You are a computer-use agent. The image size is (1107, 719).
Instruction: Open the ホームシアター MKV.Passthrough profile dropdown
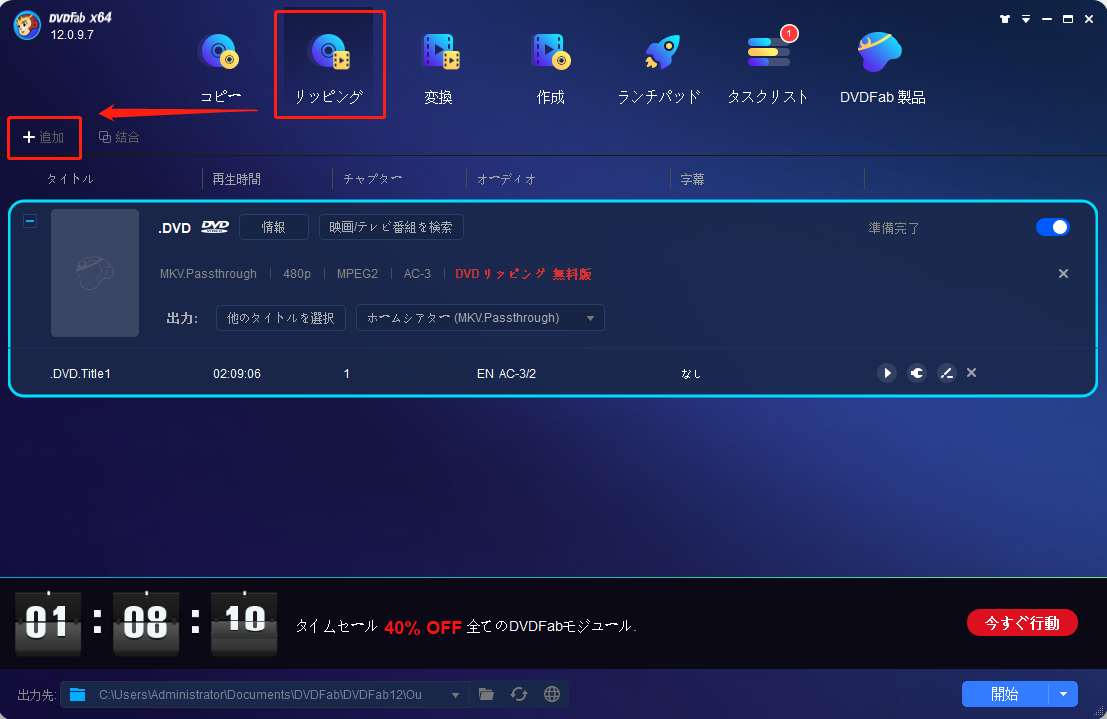[480, 318]
